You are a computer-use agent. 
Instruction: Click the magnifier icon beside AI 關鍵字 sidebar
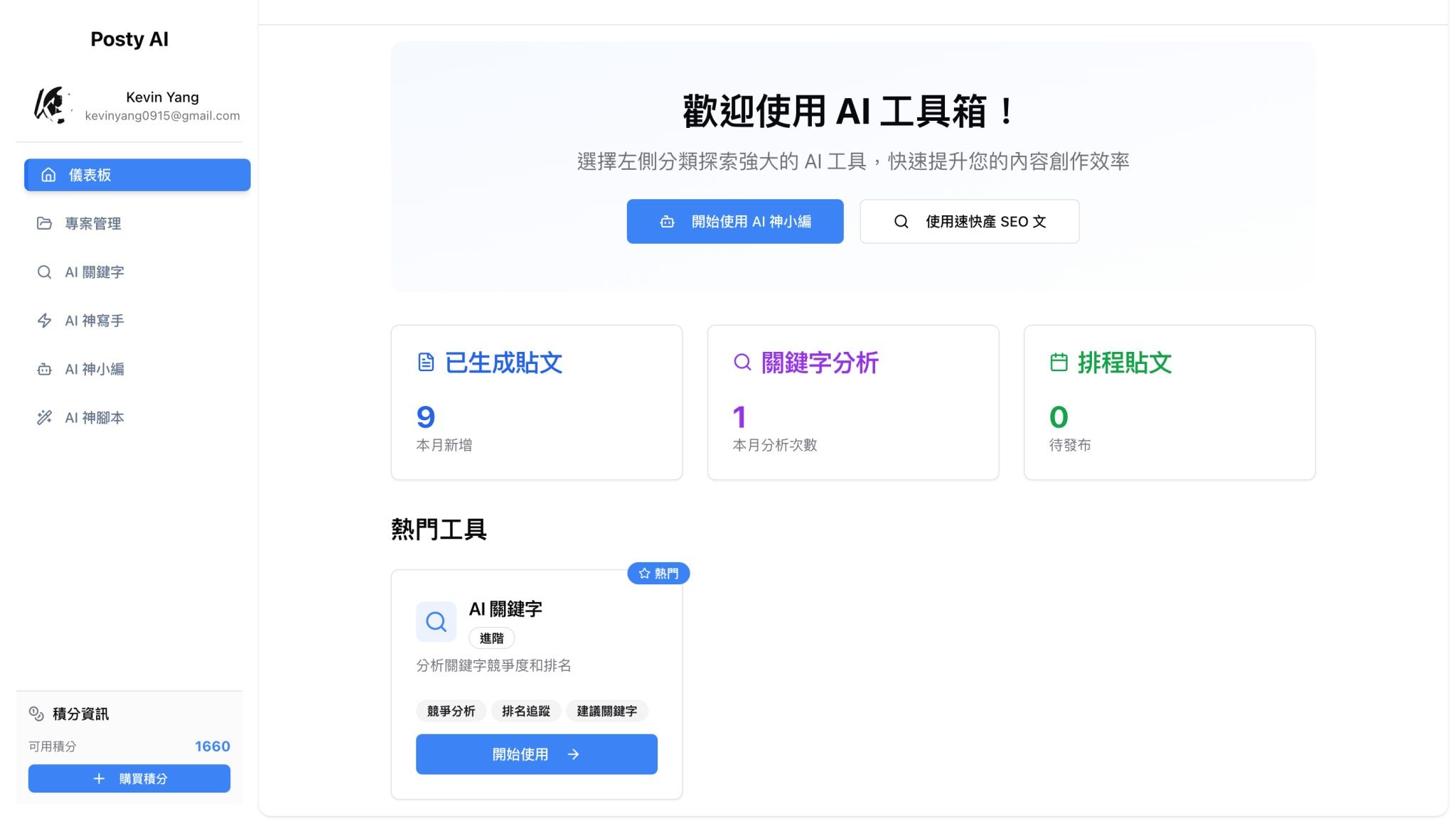point(44,272)
